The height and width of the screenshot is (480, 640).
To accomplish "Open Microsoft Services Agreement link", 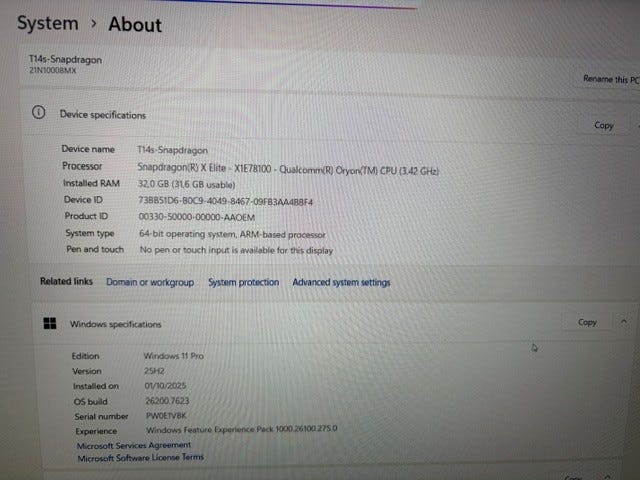I will pyautogui.click(x=134, y=445).
